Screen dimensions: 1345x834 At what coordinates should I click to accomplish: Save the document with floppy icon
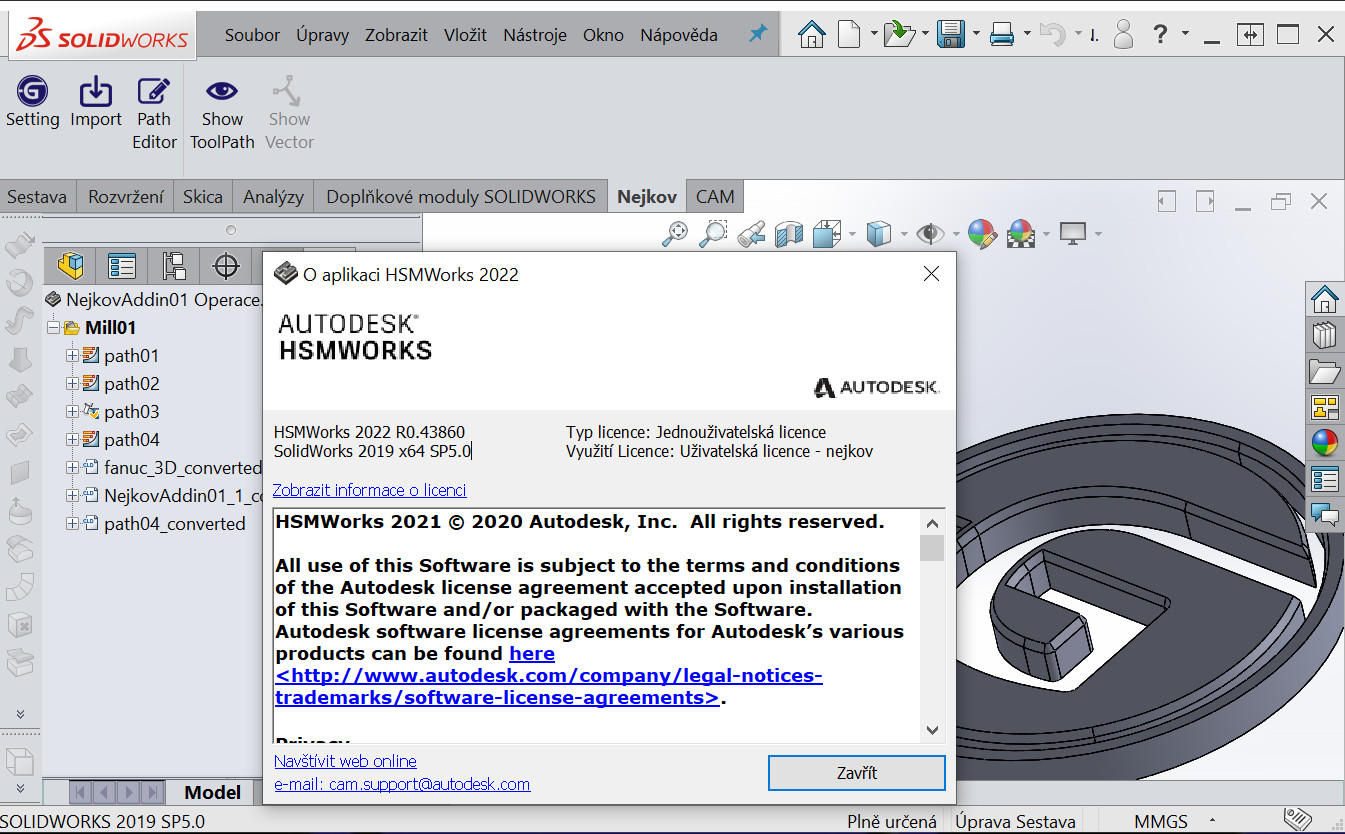coord(950,35)
